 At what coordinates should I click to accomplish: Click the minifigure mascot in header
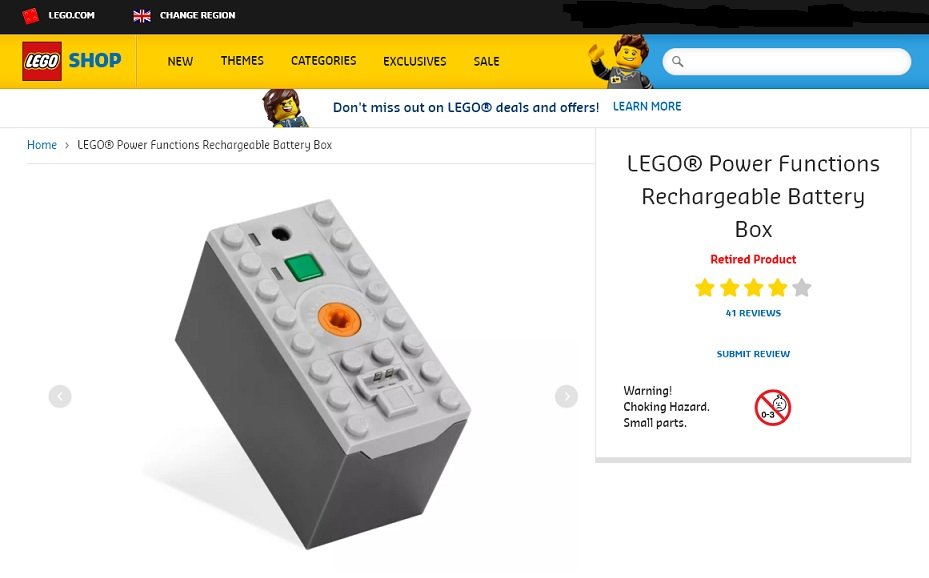(621, 62)
